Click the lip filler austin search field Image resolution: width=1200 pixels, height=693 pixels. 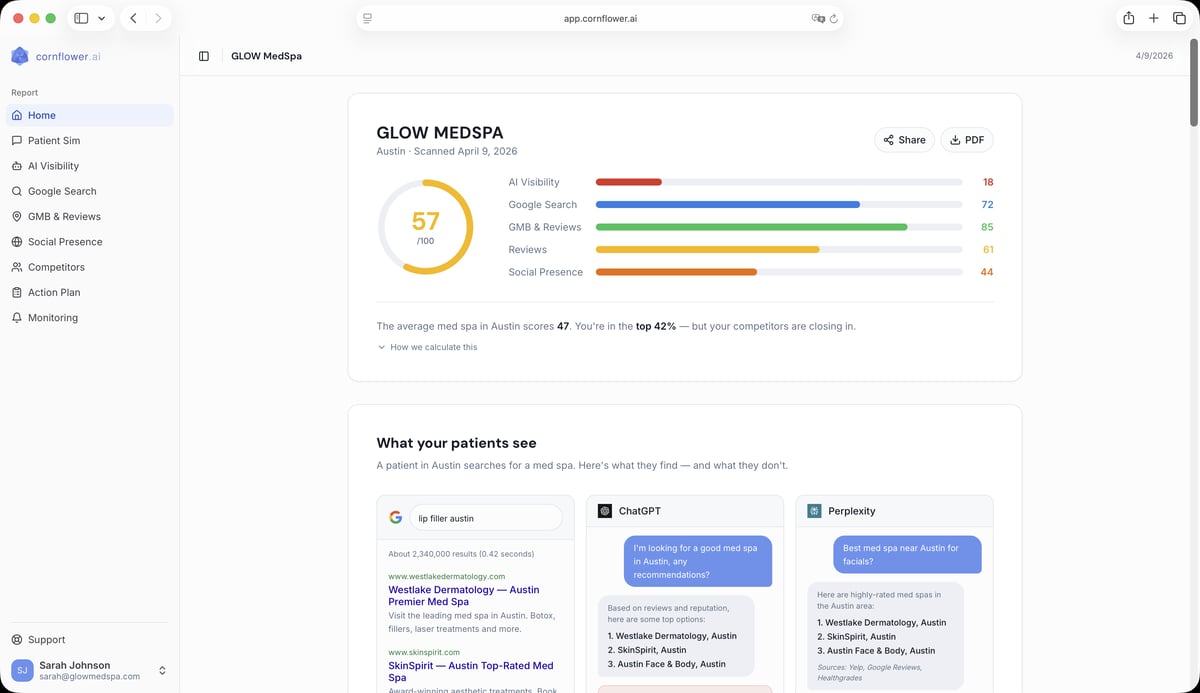pos(486,518)
